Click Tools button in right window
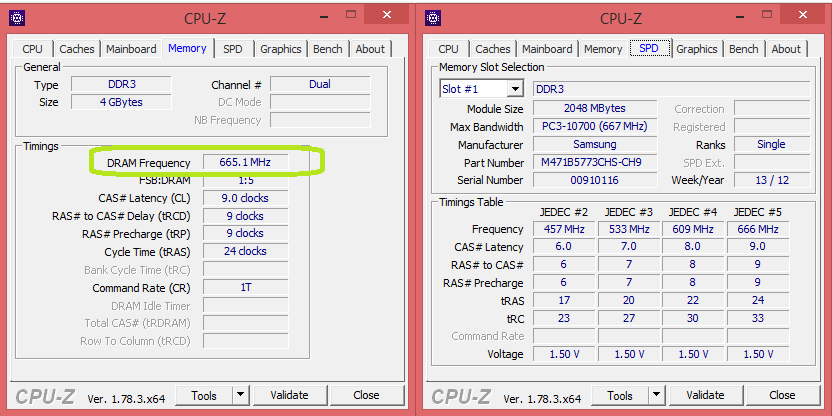 coord(620,395)
